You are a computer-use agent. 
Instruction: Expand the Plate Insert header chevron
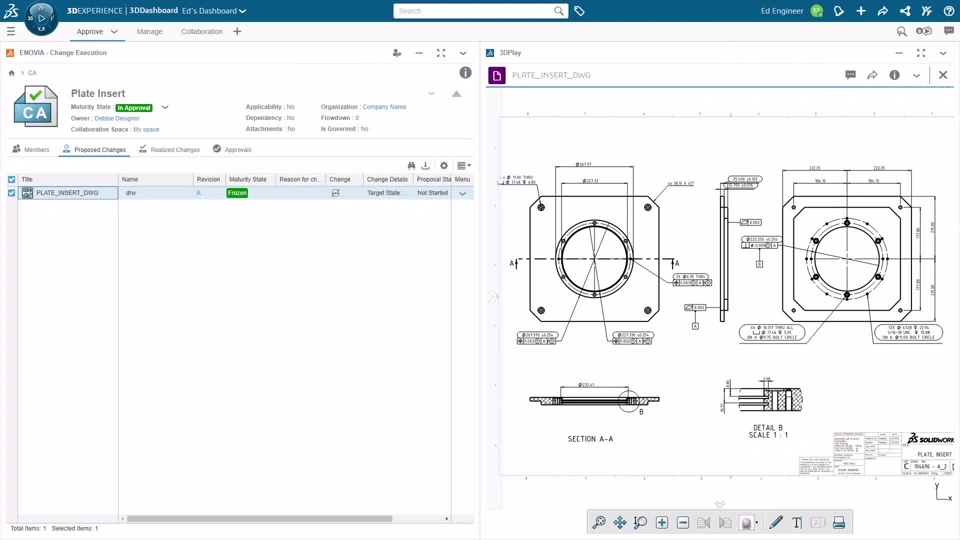pyautogui.click(x=432, y=94)
